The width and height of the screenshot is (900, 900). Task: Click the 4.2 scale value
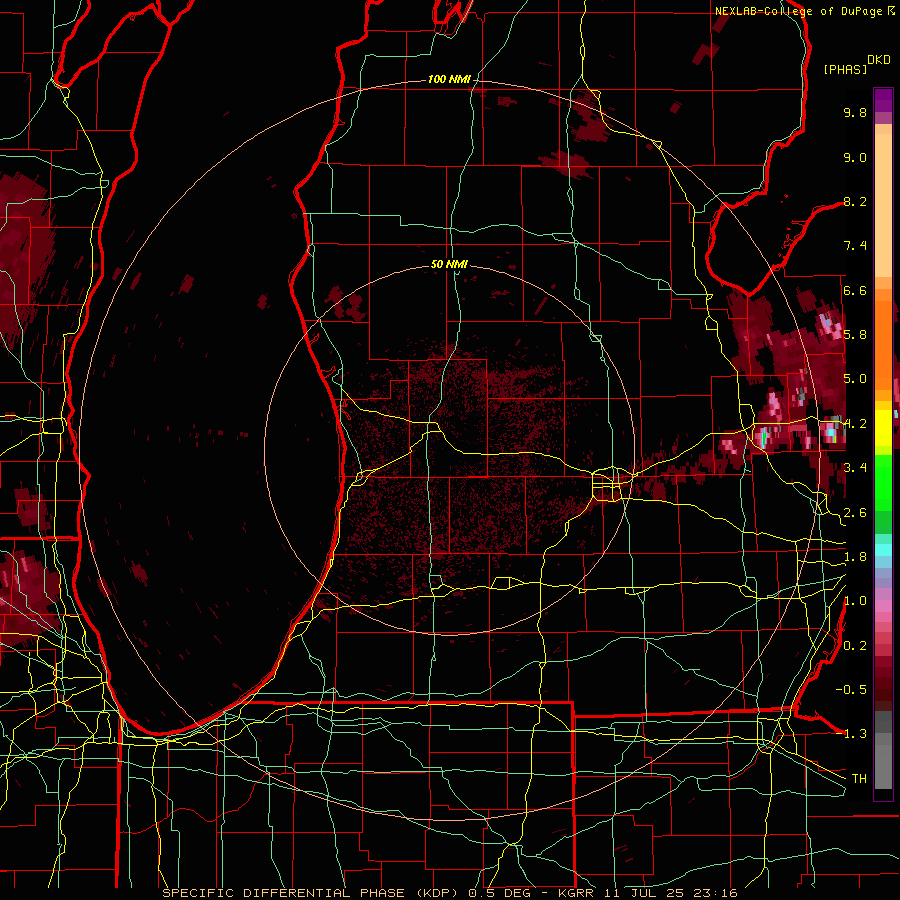pyautogui.click(x=855, y=424)
